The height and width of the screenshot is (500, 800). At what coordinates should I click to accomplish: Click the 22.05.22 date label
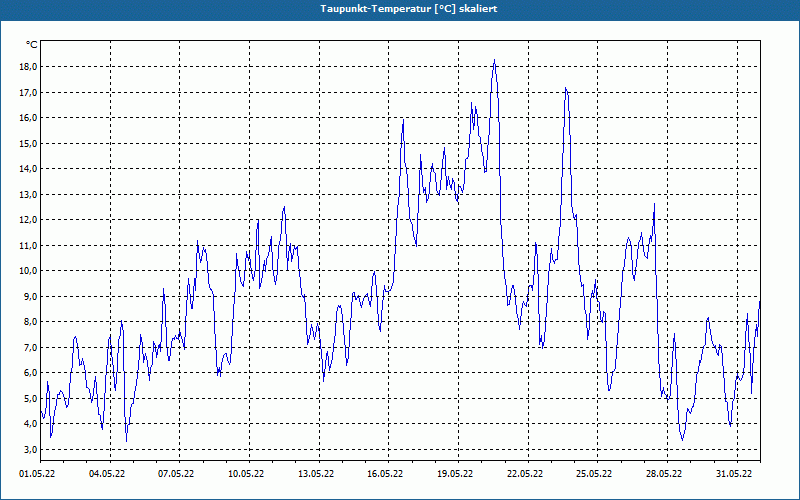coord(525,474)
